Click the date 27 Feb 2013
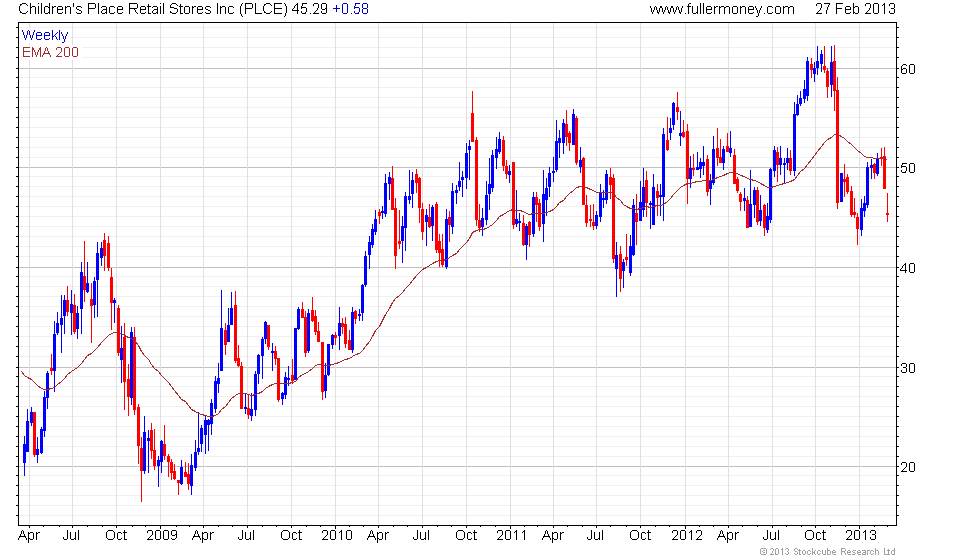Screen dimensions: 980x560 pos(855,9)
